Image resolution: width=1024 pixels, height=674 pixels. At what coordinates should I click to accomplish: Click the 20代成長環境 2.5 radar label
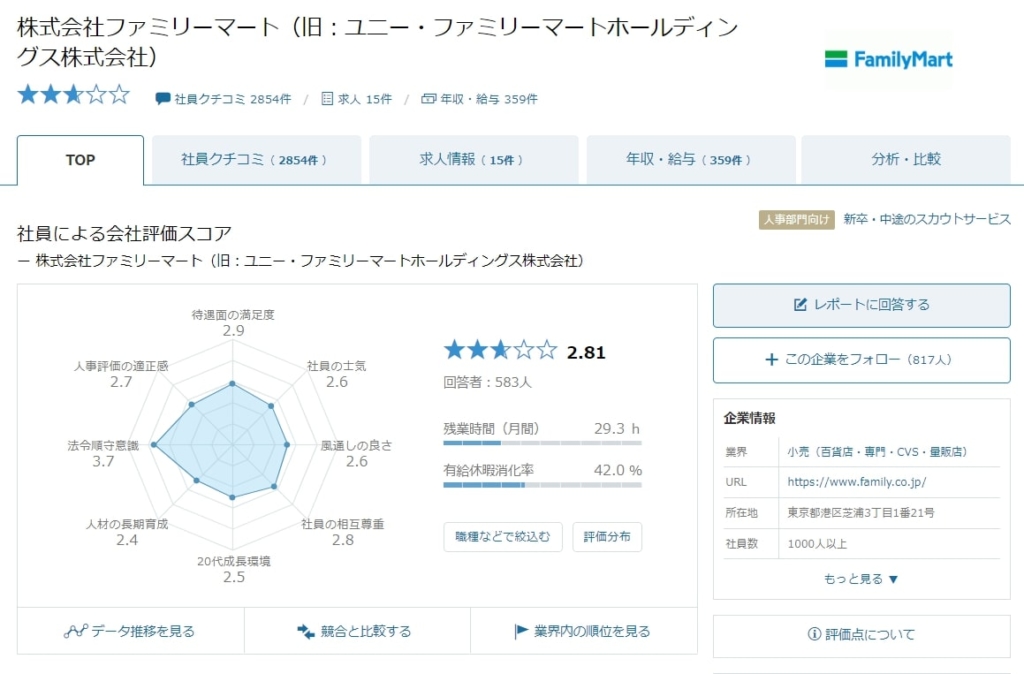(234, 569)
